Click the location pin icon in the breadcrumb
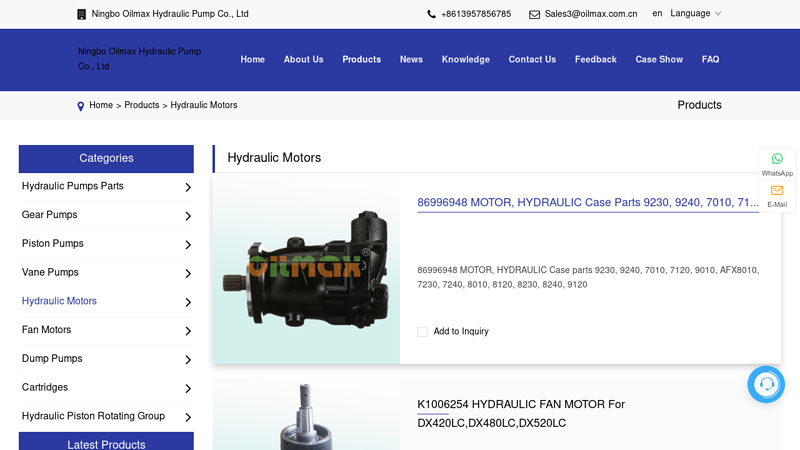The image size is (800, 450). pyautogui.click(x=81, y=106)
